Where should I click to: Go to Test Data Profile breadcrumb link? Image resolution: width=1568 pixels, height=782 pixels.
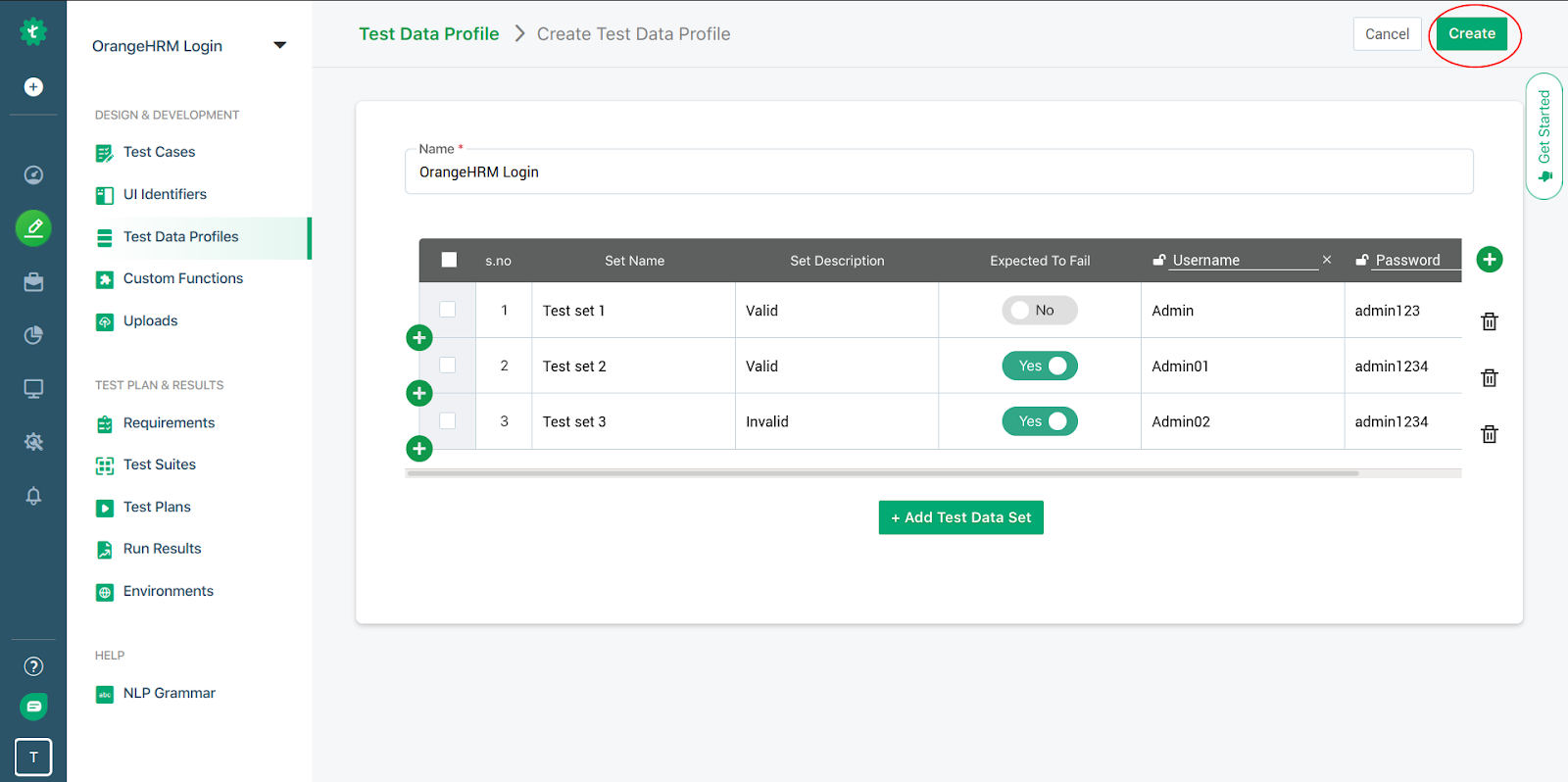[x=428, y=33]
